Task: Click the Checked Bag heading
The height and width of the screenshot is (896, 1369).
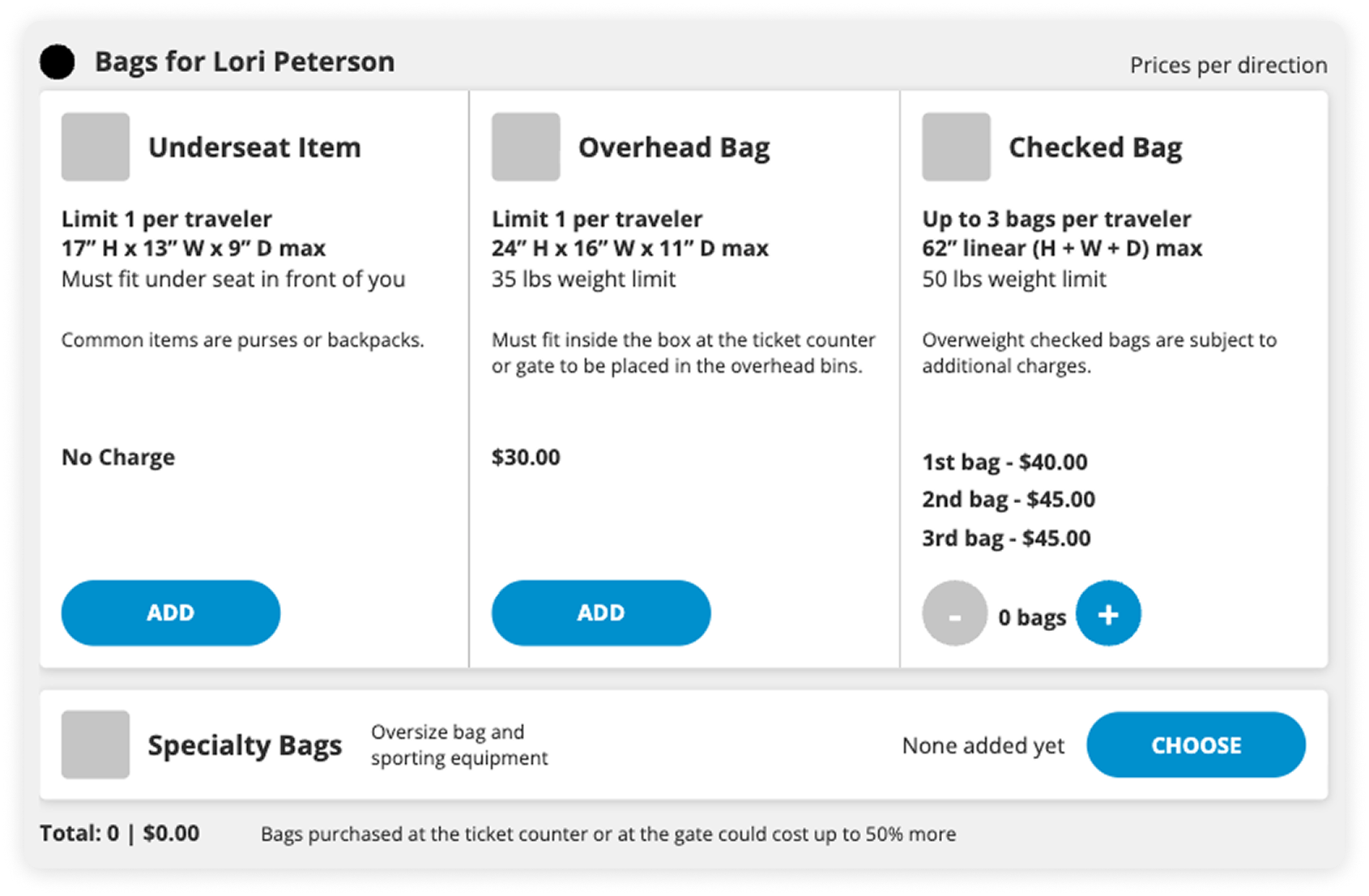Action: coord(1095,147)
